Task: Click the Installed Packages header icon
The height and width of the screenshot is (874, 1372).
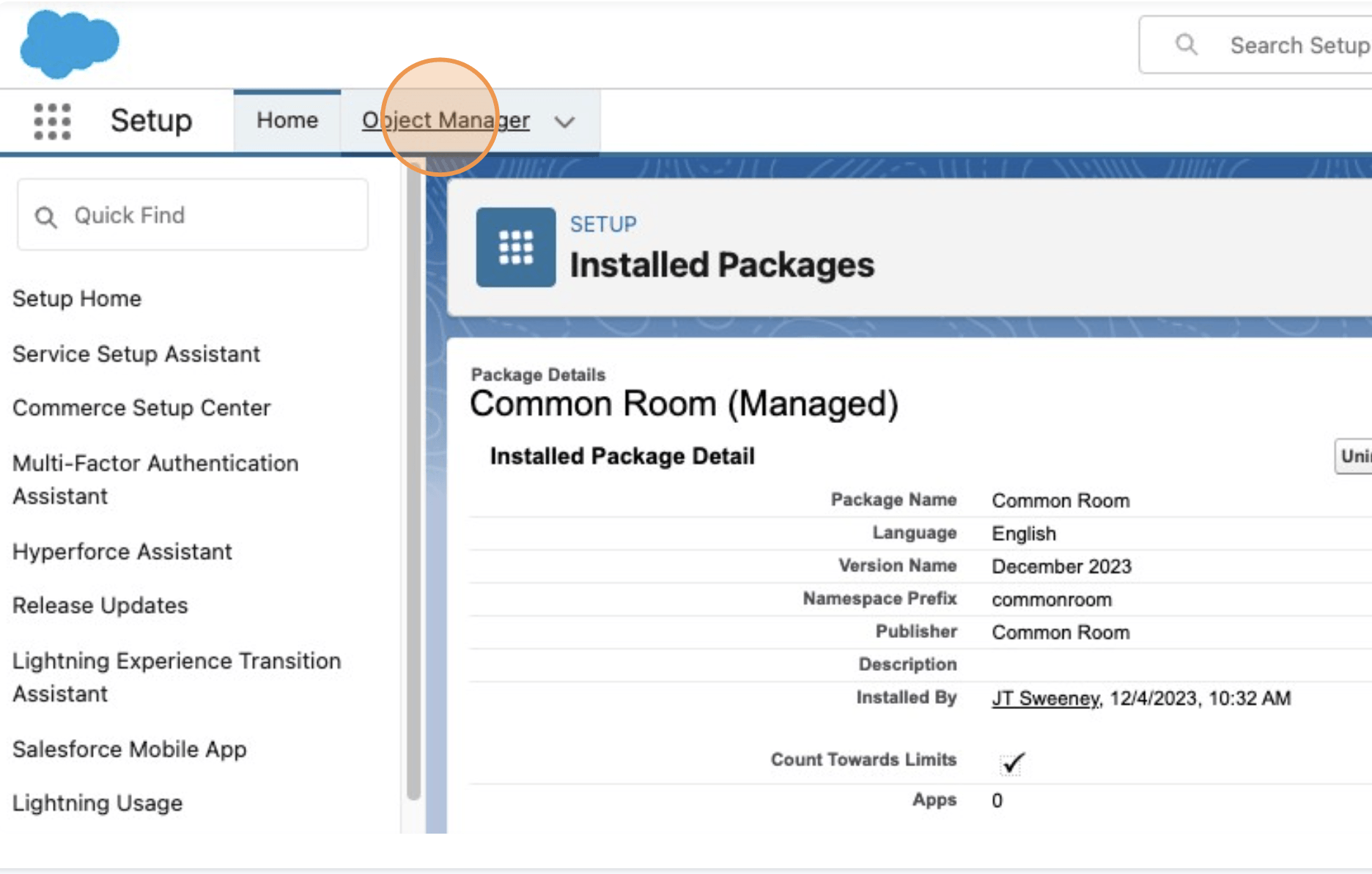Action: [516, 247]
